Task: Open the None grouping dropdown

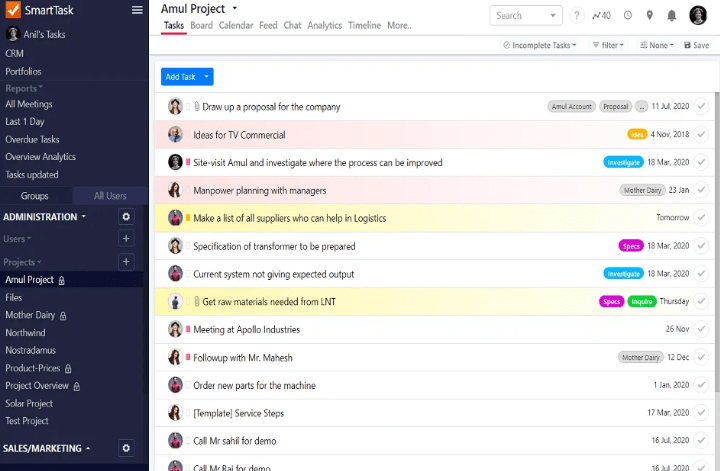Action: 657,45
